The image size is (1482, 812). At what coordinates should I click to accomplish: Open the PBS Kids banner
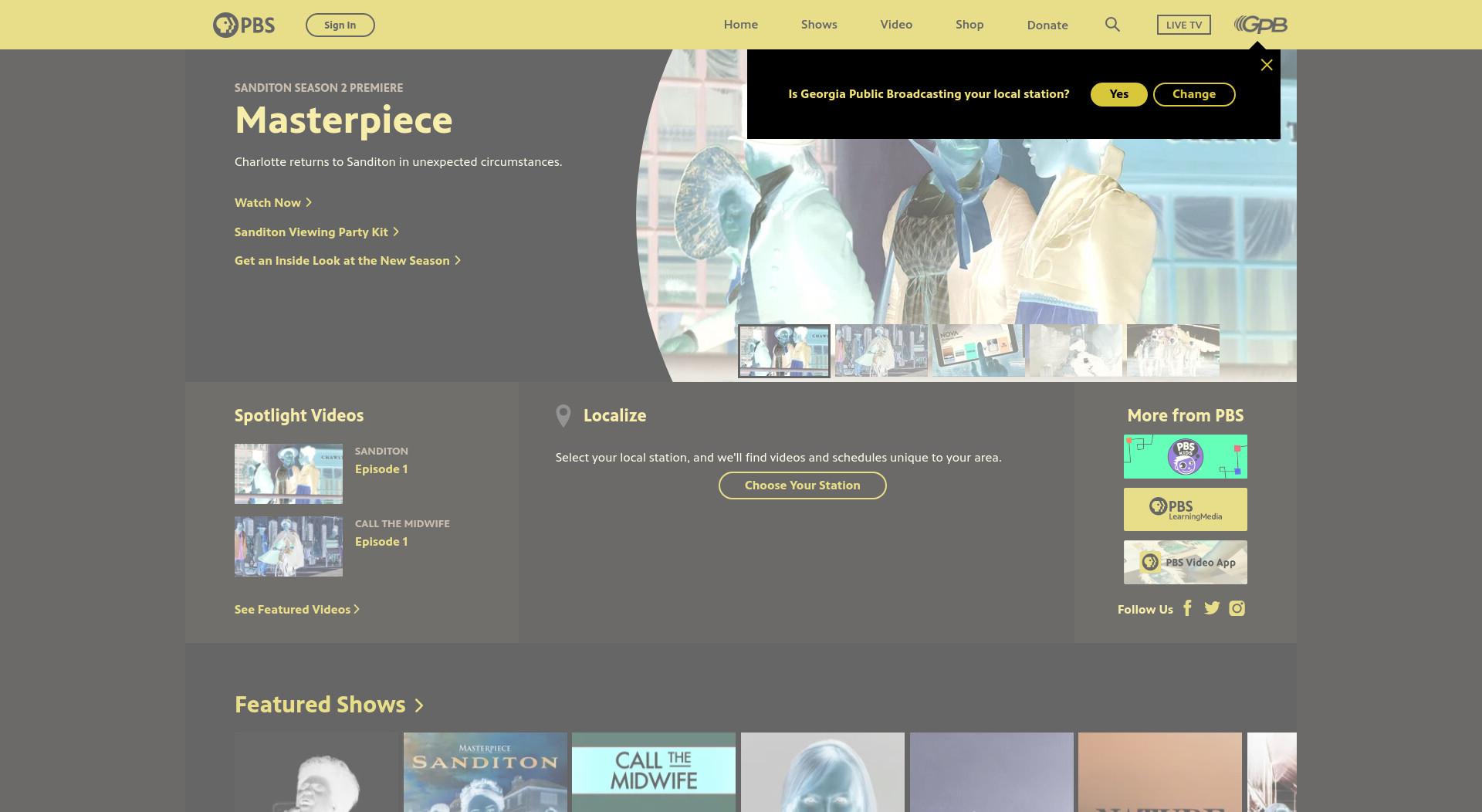[x=1186, y=456]
